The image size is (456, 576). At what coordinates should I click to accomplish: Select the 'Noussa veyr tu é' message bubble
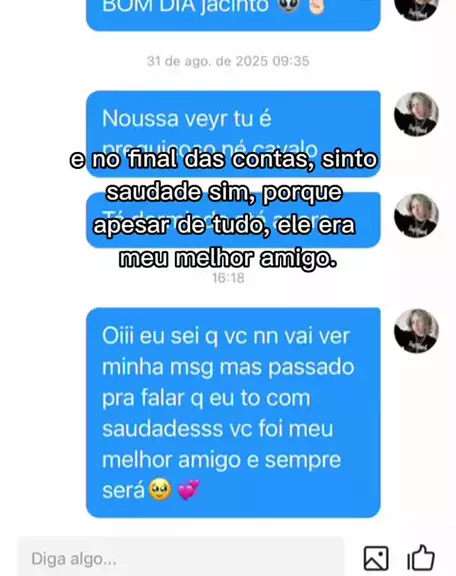coord(233,134)
